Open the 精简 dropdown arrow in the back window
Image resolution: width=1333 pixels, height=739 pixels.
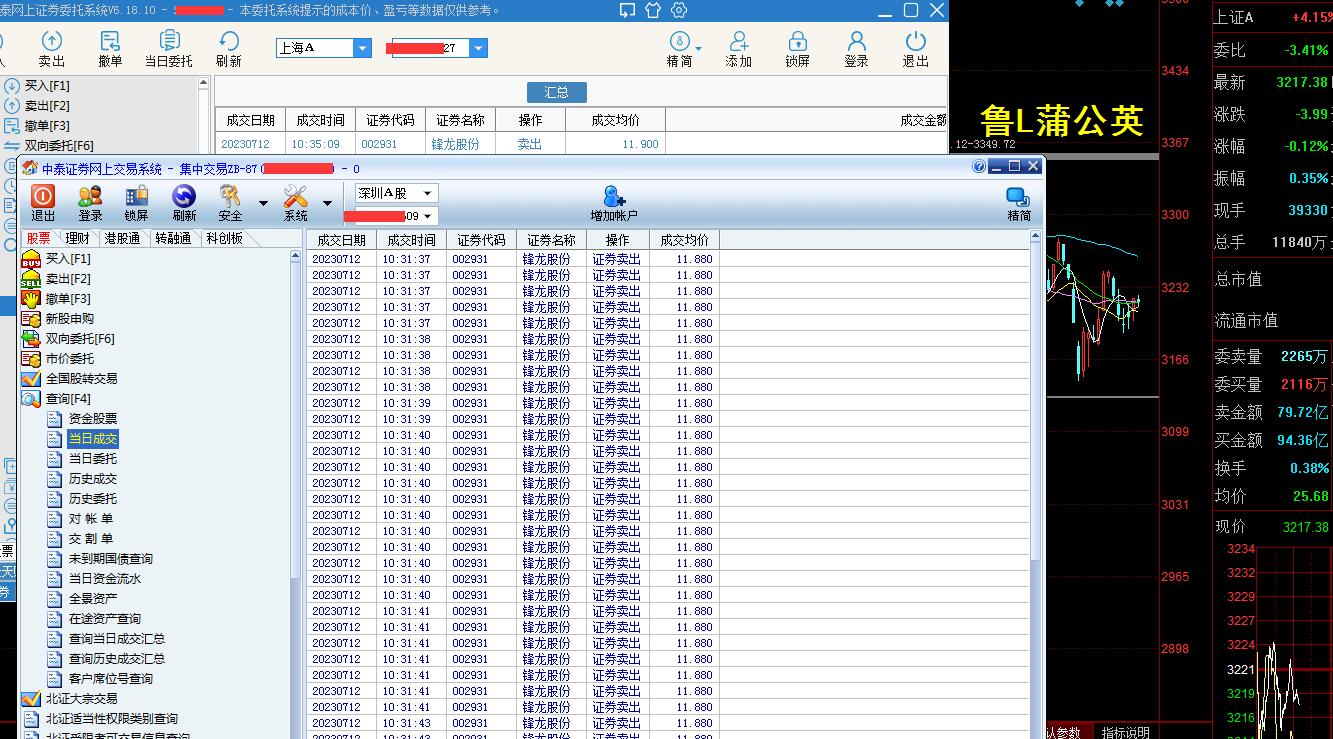[x=698, y=49]
